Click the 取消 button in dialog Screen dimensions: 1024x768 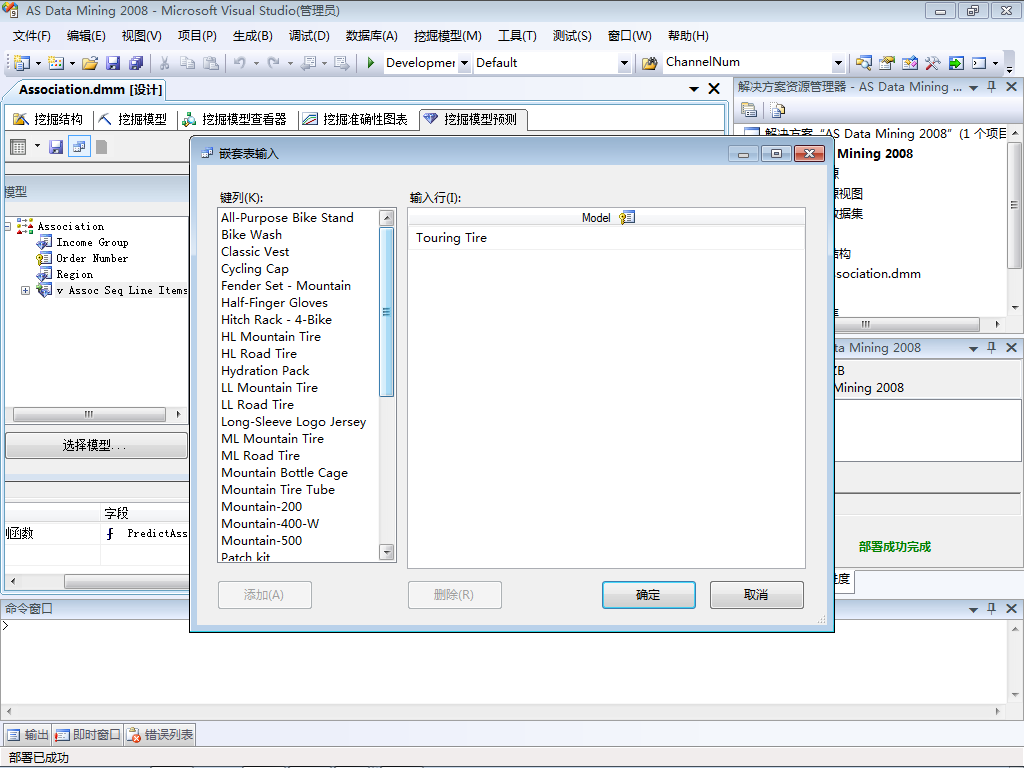point(756,595)
